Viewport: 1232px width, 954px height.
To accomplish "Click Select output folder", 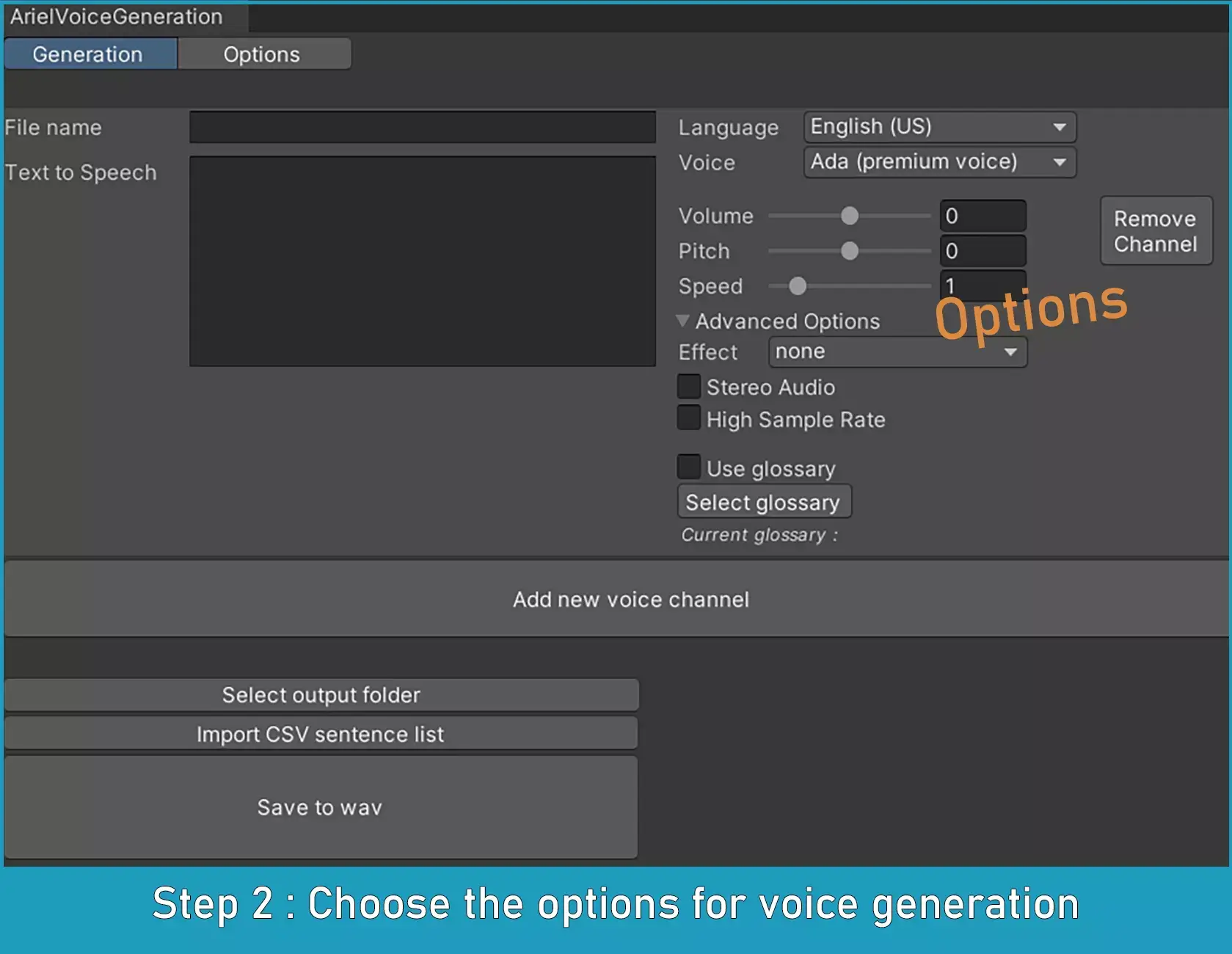I will [x=321, y=694].
